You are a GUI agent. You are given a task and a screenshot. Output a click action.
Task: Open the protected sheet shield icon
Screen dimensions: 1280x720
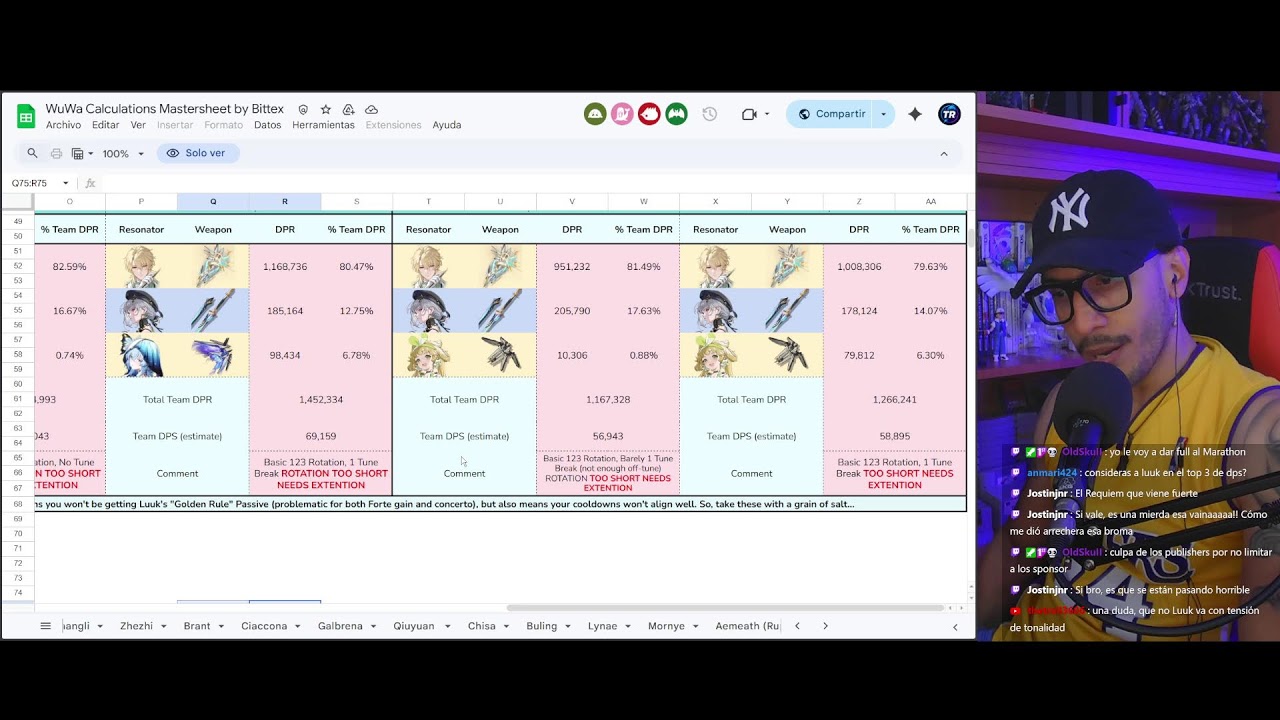[303, 109]
